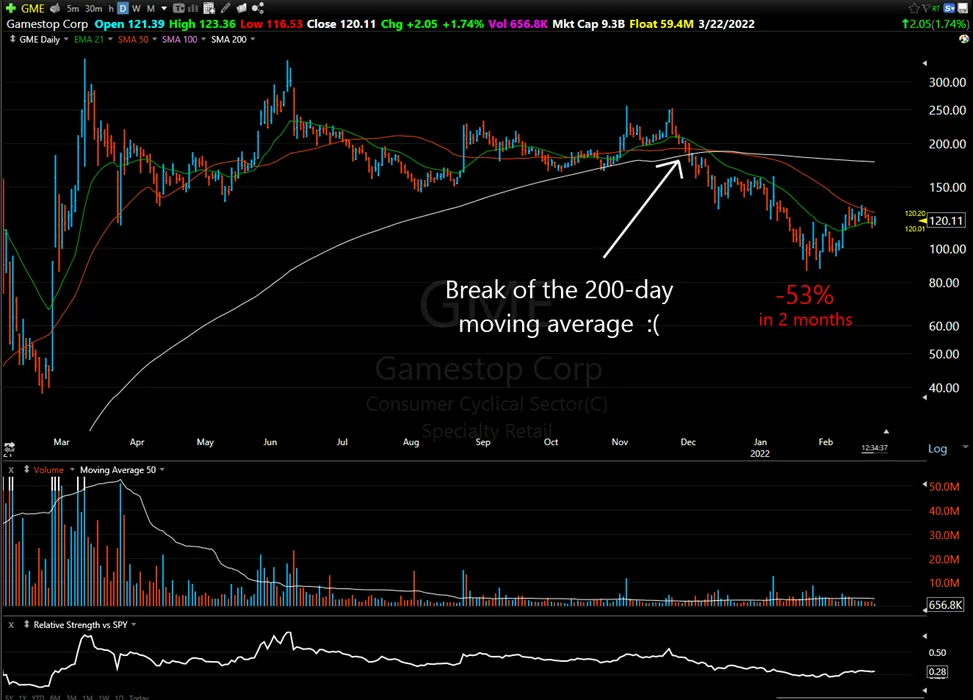The image size is (973, 700).
Task: Click bottom scale arrow below 40.00
Action: pos(925,398)
